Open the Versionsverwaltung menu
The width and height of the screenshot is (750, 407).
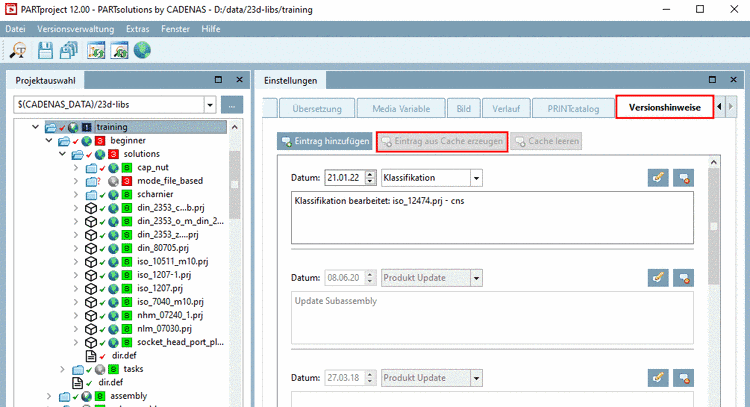(x=76, y=29)
